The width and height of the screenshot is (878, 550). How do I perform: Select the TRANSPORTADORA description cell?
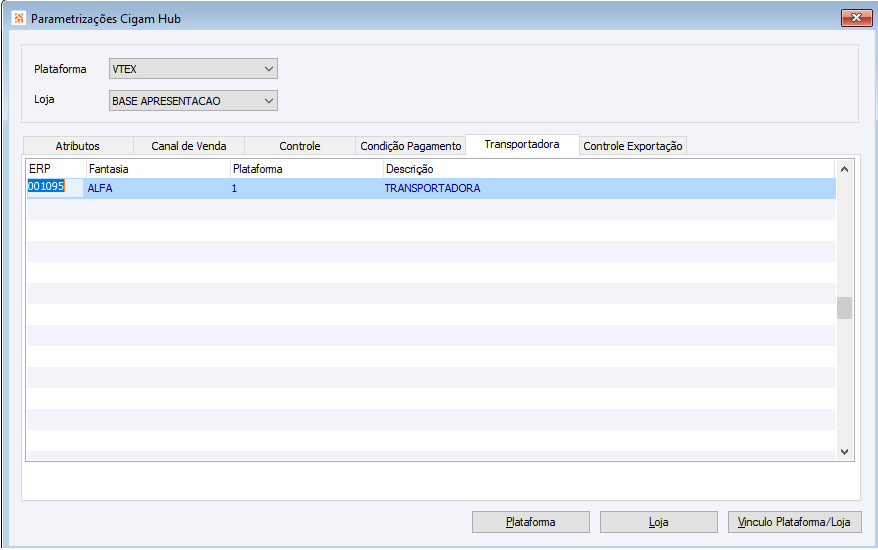[609, 188]
